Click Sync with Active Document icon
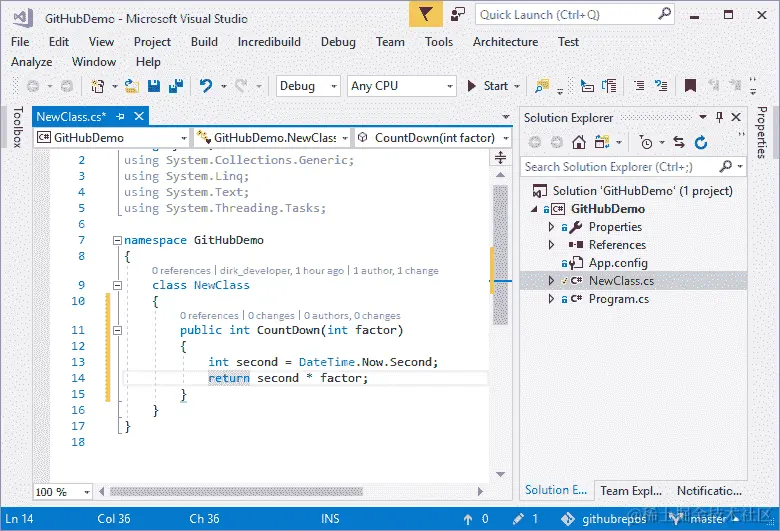 (x=679, y=142)
